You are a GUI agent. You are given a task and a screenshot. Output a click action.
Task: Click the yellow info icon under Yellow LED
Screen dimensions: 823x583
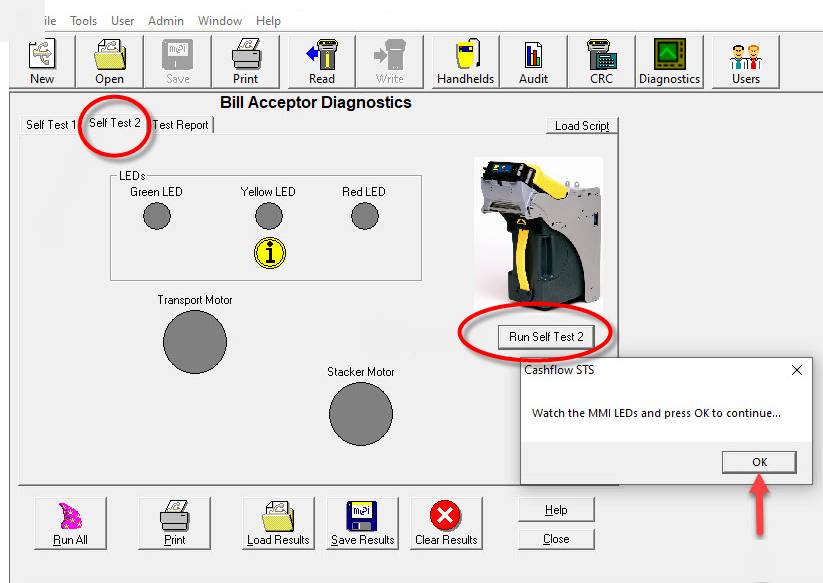(269, 253)
